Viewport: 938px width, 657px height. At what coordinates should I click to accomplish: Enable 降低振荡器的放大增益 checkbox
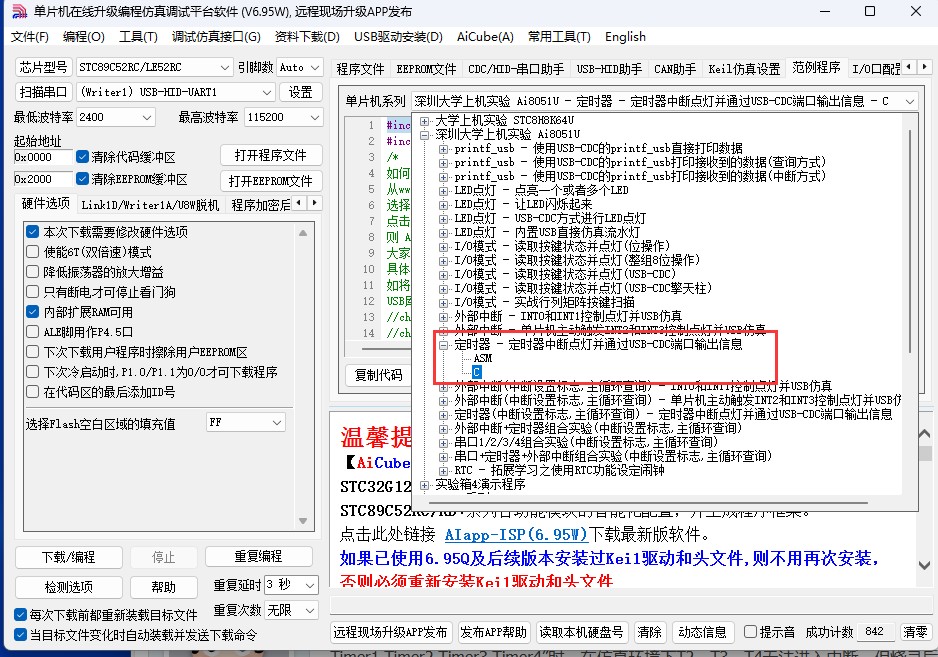[x=33, y=272]
